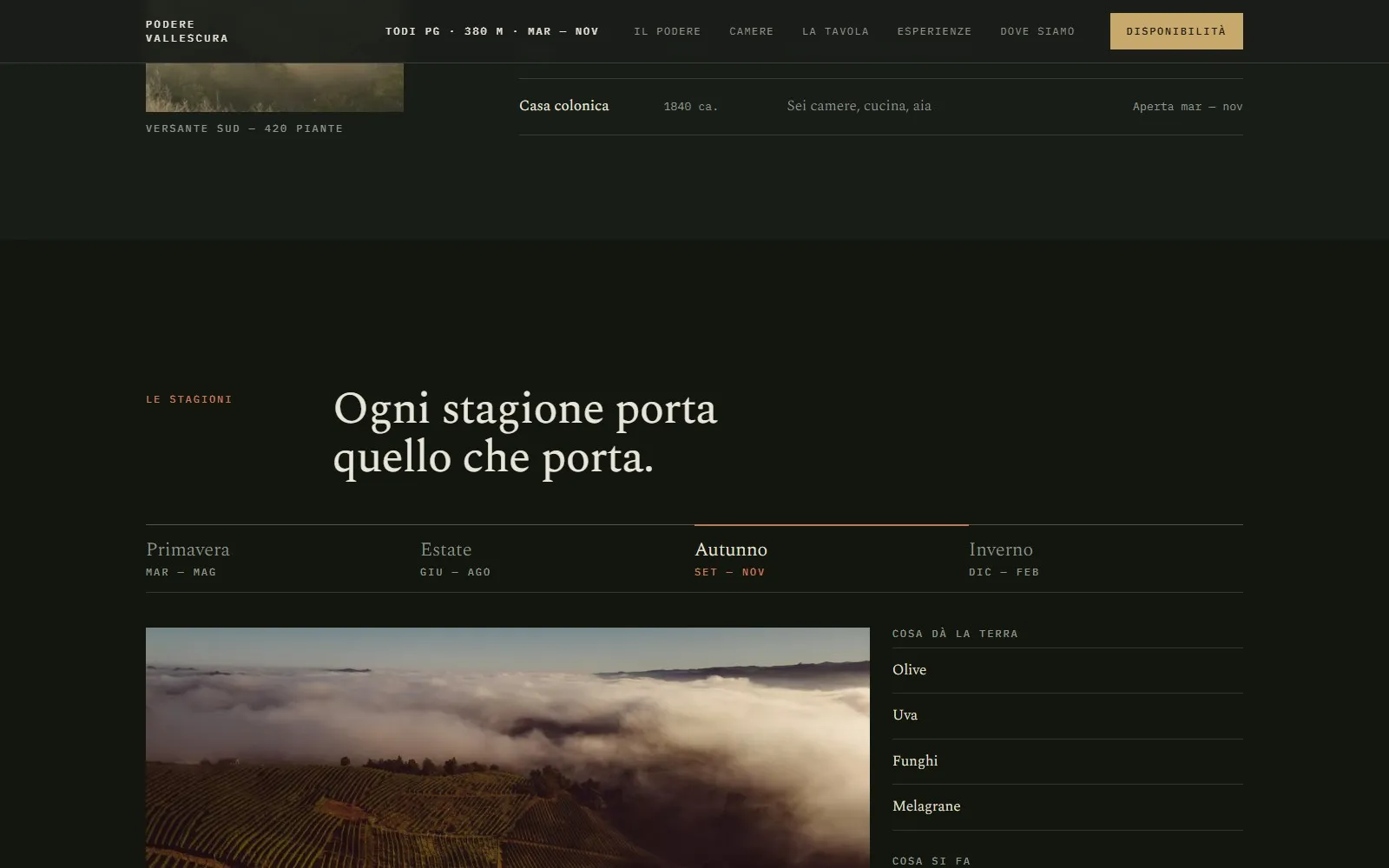Select the Estate tab
The image size is (1389, 868).
point(557,559)
